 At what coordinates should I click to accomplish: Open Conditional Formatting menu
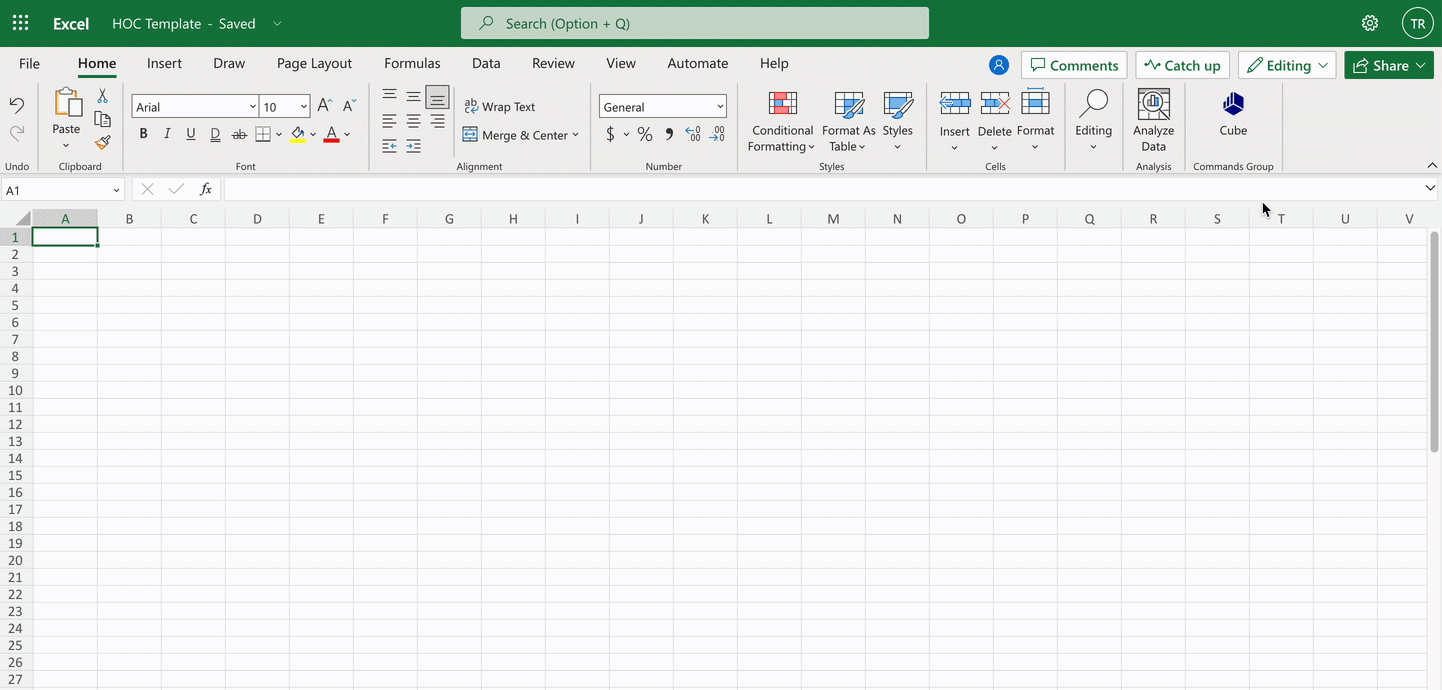782,120
